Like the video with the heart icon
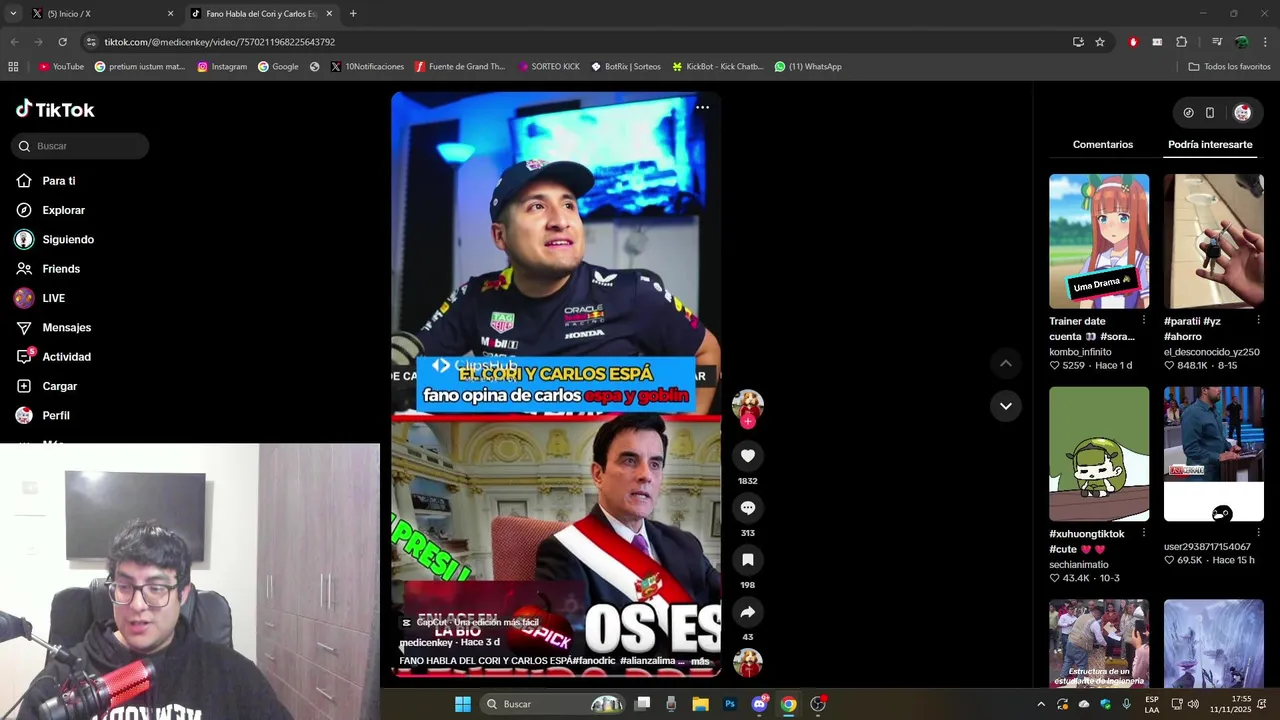Image resolution: width=1280 pixels, height=720 pixels. coord(747,456)
